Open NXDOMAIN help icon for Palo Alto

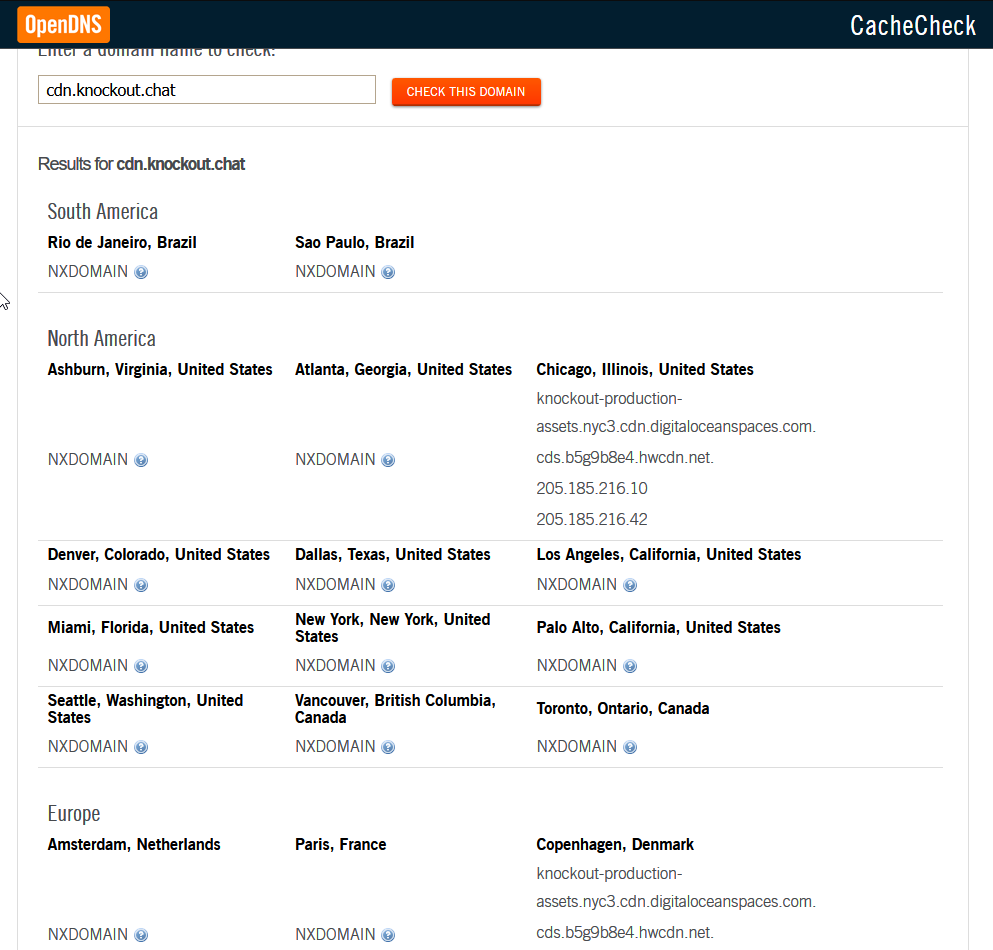click(x=630, y=666)
